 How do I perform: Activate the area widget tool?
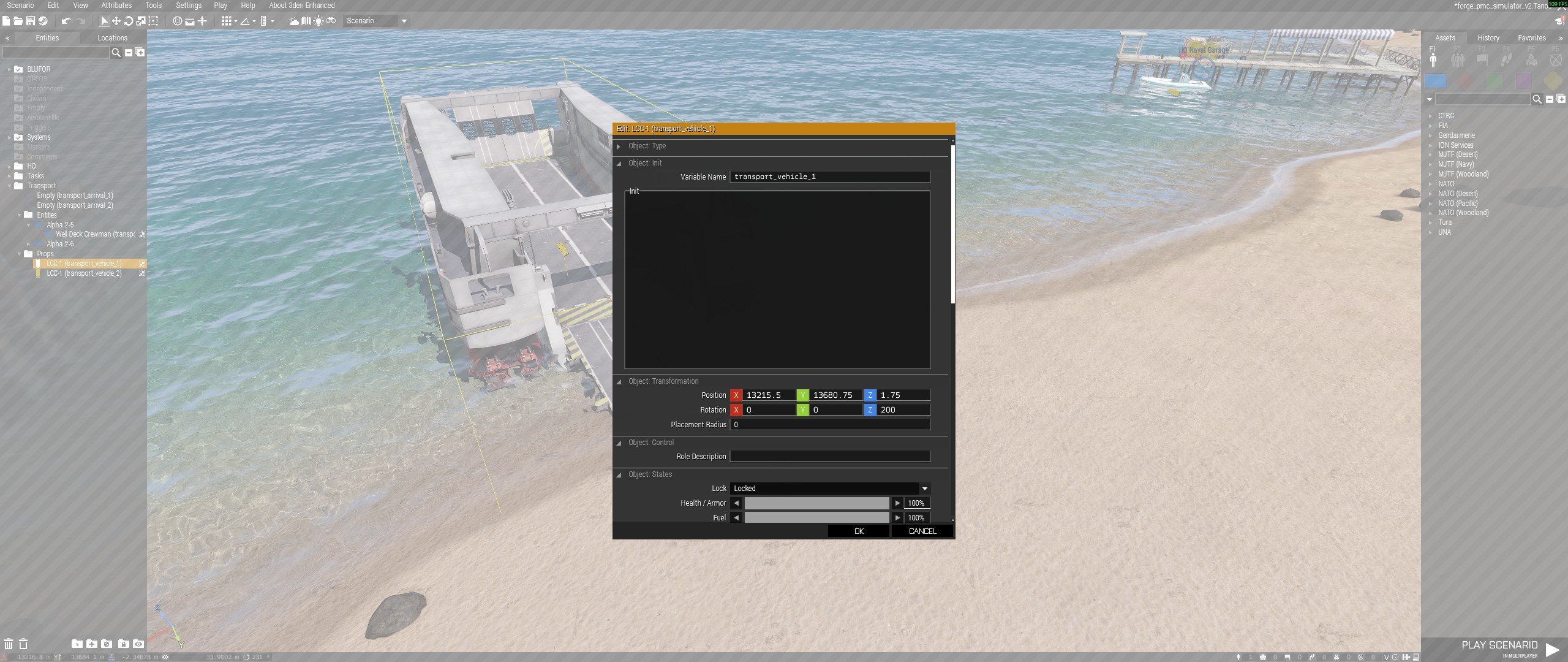pos(153,21)
